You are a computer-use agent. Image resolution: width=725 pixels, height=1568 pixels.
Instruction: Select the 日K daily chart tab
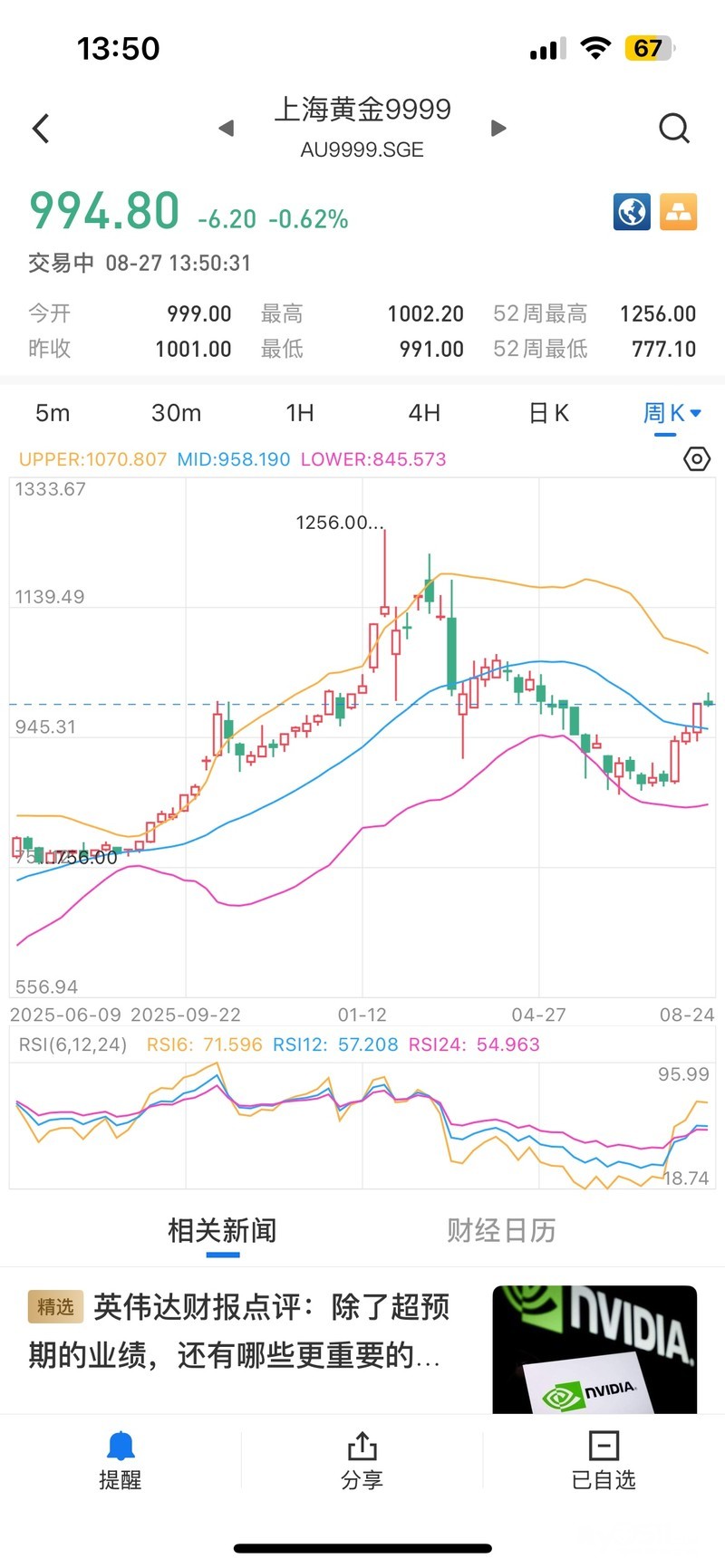pyautogui.click(x=549, y=413)
